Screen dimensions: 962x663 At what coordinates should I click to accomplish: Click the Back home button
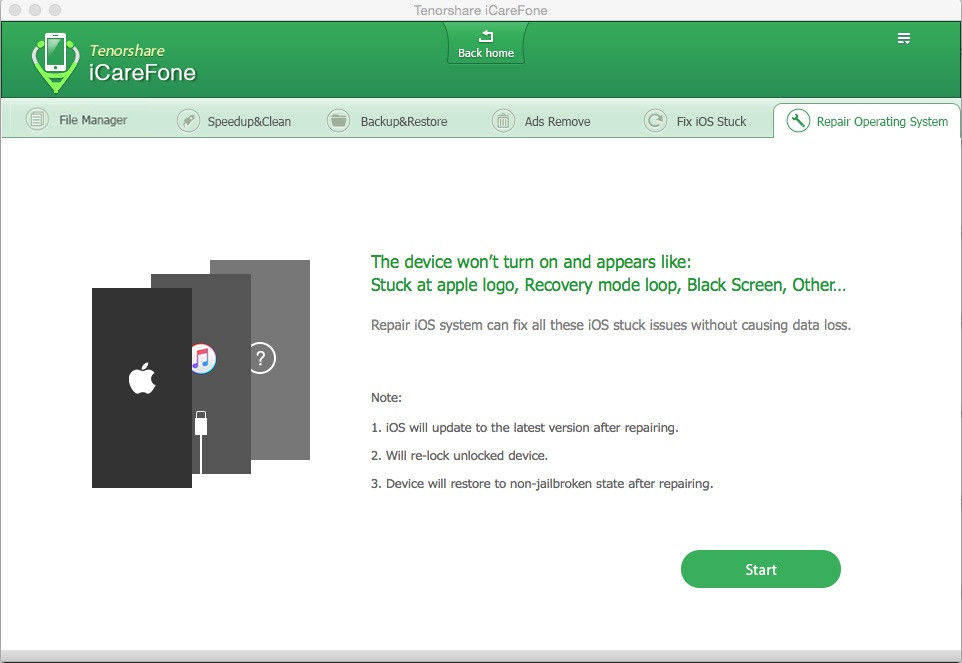click(x=486, y=44)
